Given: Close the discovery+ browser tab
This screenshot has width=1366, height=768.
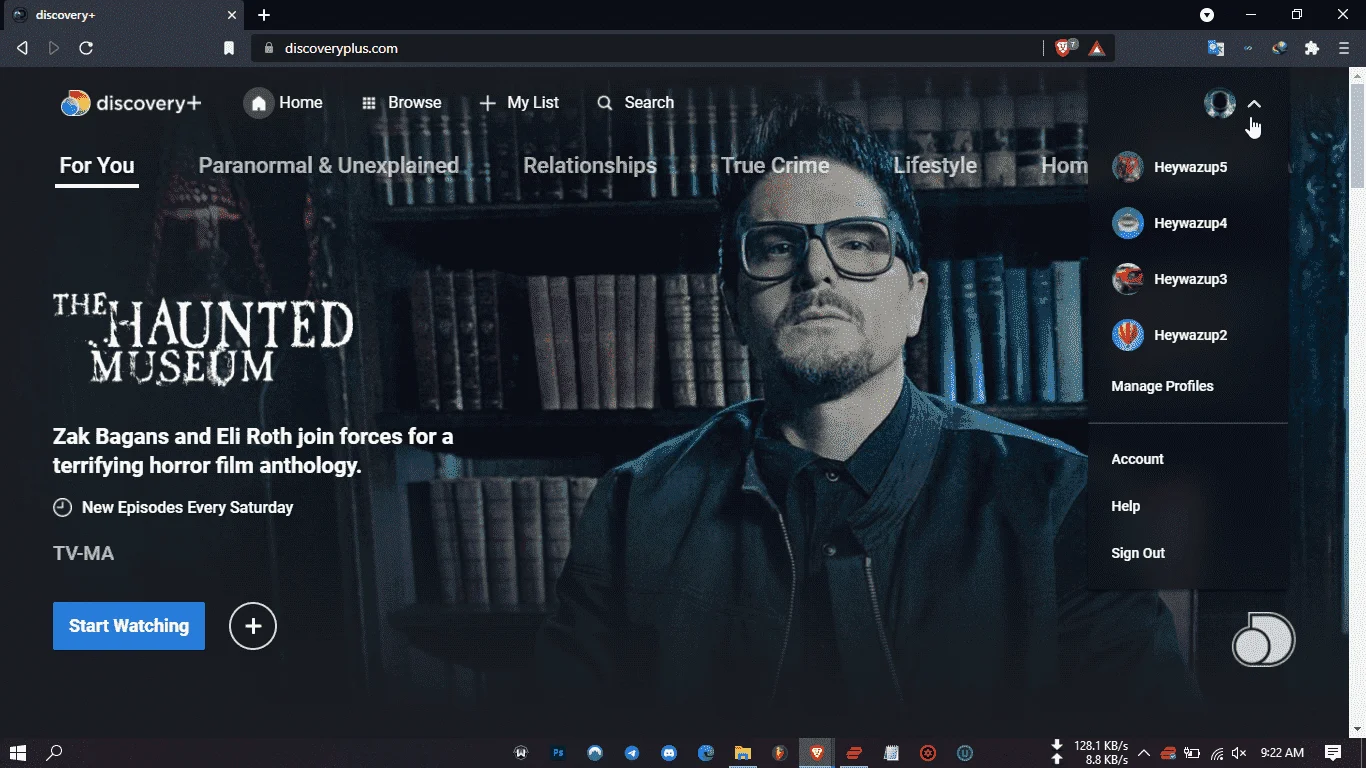Looking at the screenshot, I should [x=232, y=15].
